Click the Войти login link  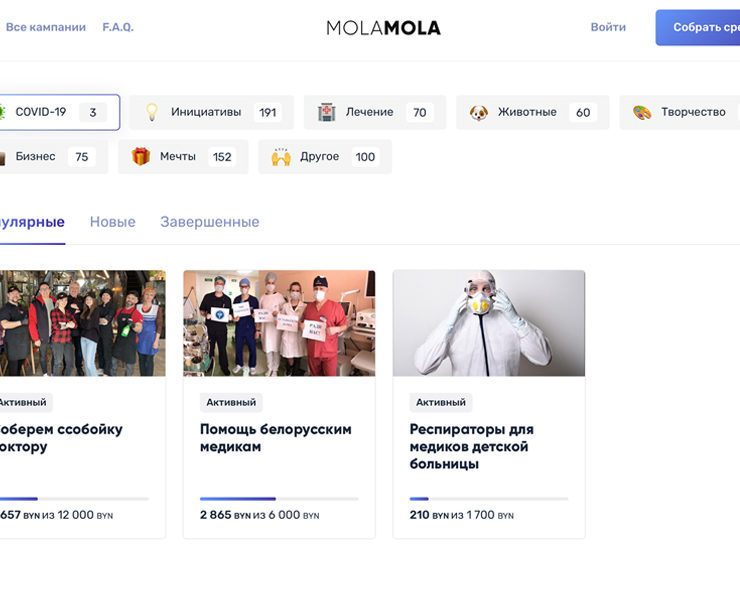click(608, 27)
